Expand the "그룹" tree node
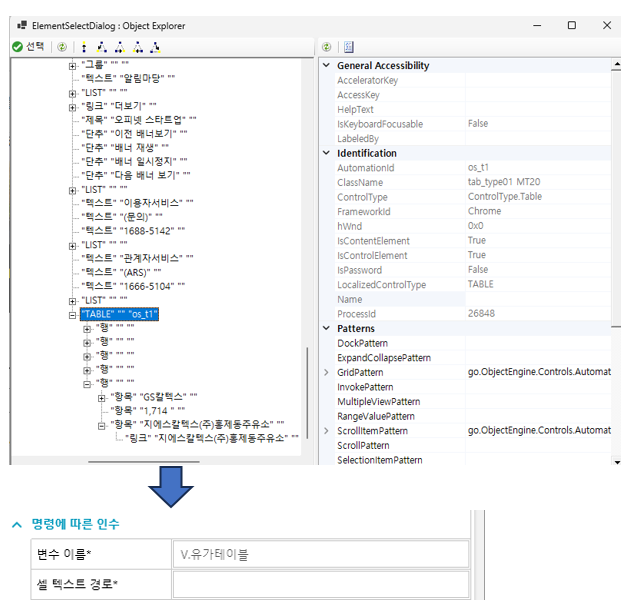The height and width of the screenshot is (609, 634). coord(72,66)
